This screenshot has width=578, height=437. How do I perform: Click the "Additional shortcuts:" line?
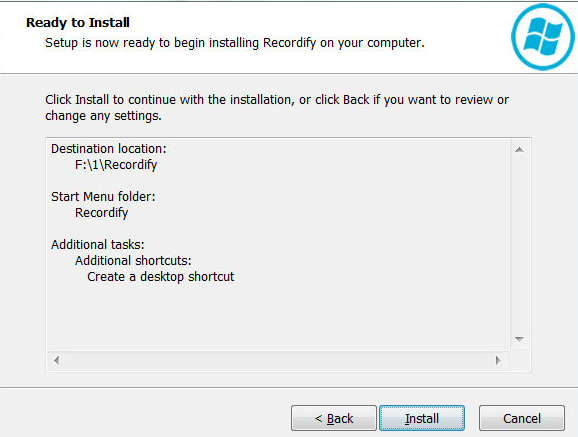tap(133, 261)
